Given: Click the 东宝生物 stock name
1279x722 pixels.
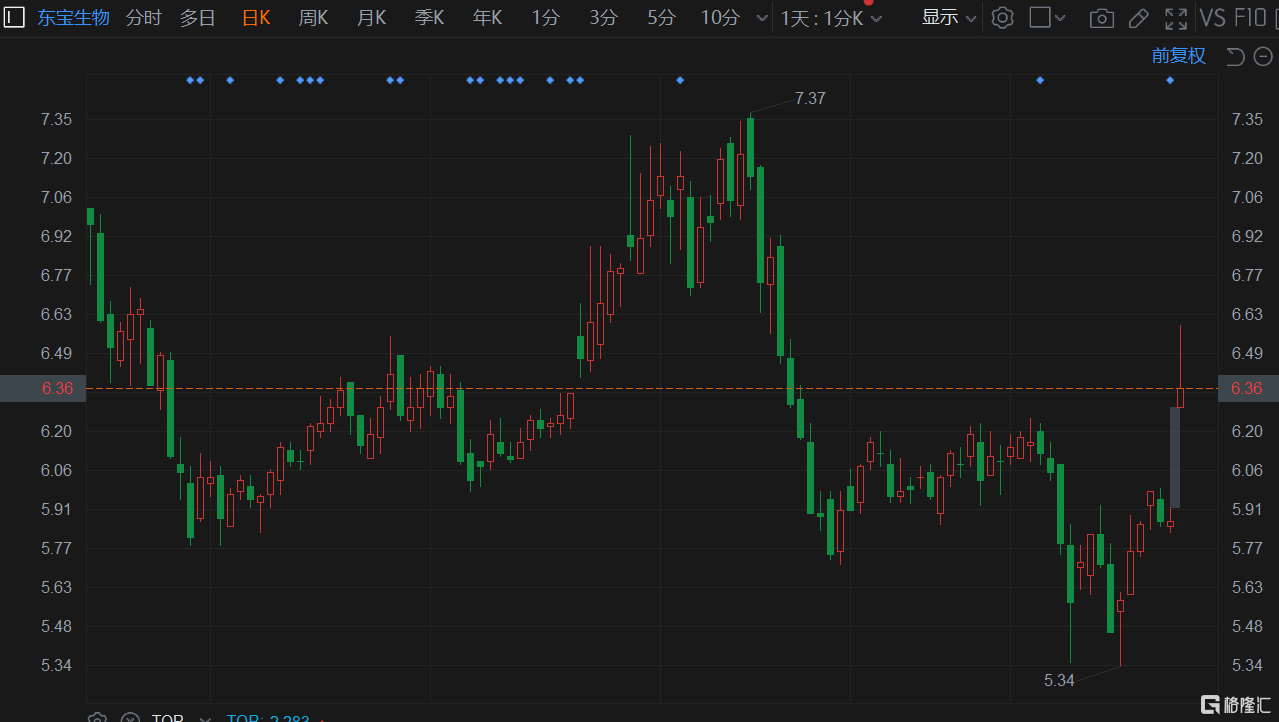Looking at the screenshot, I should point(73,17).
